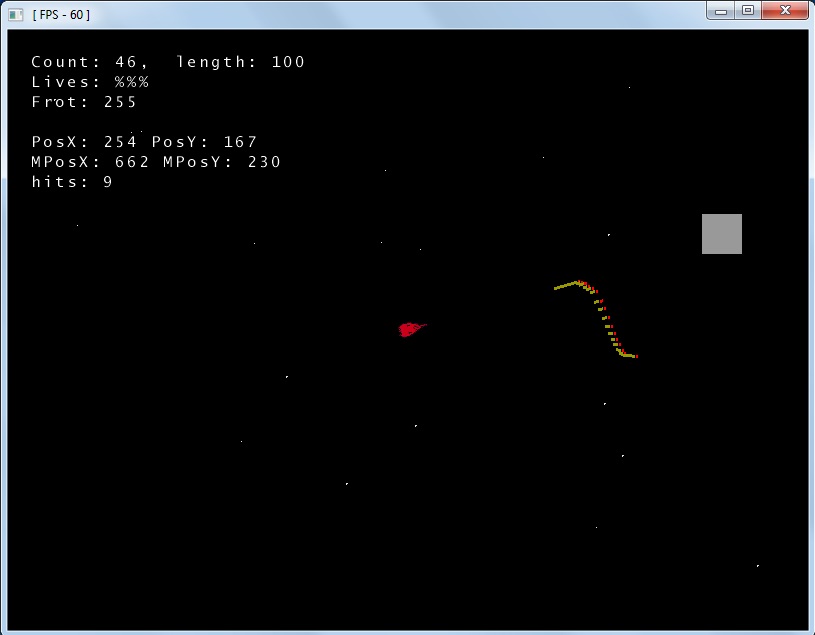Click the gray square block

tap(721, 234)
